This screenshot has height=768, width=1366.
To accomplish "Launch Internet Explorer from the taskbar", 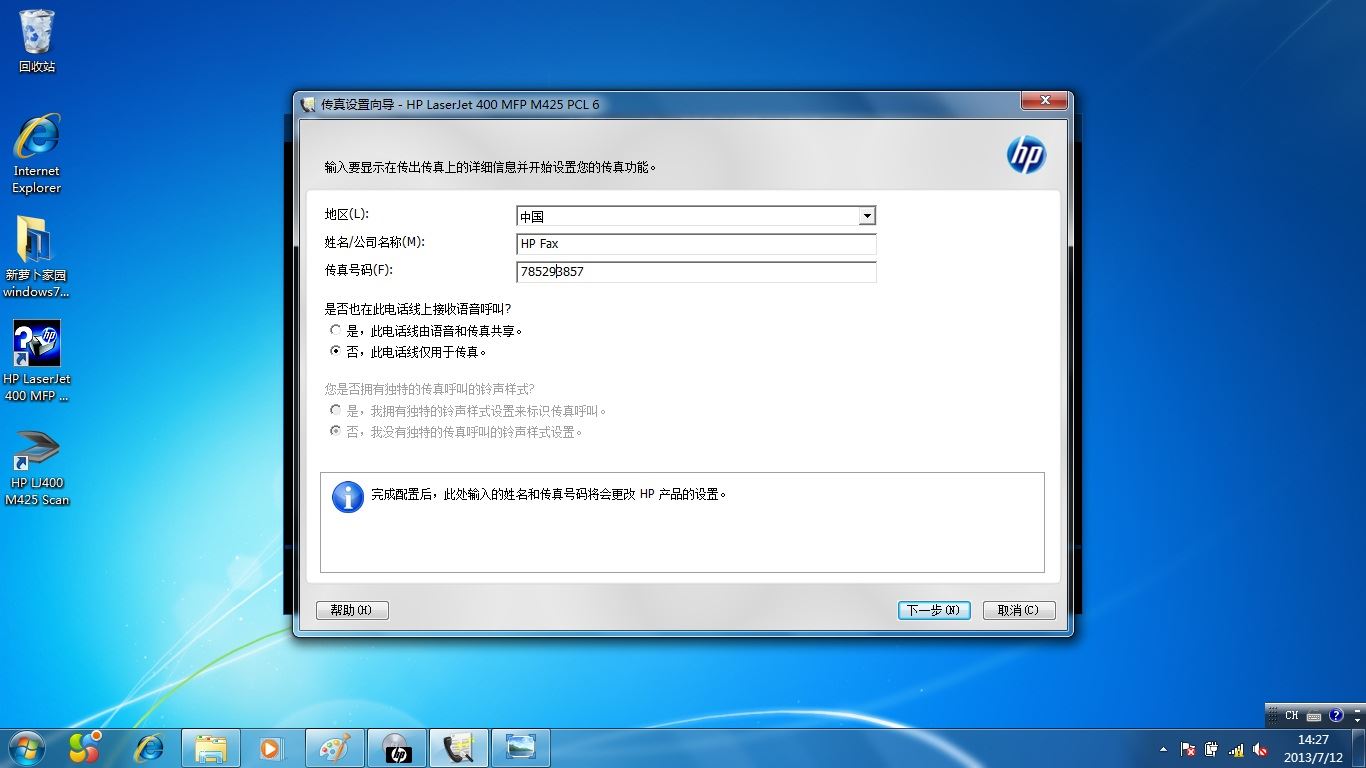I will pyautogui.click(x=149, y=748).
